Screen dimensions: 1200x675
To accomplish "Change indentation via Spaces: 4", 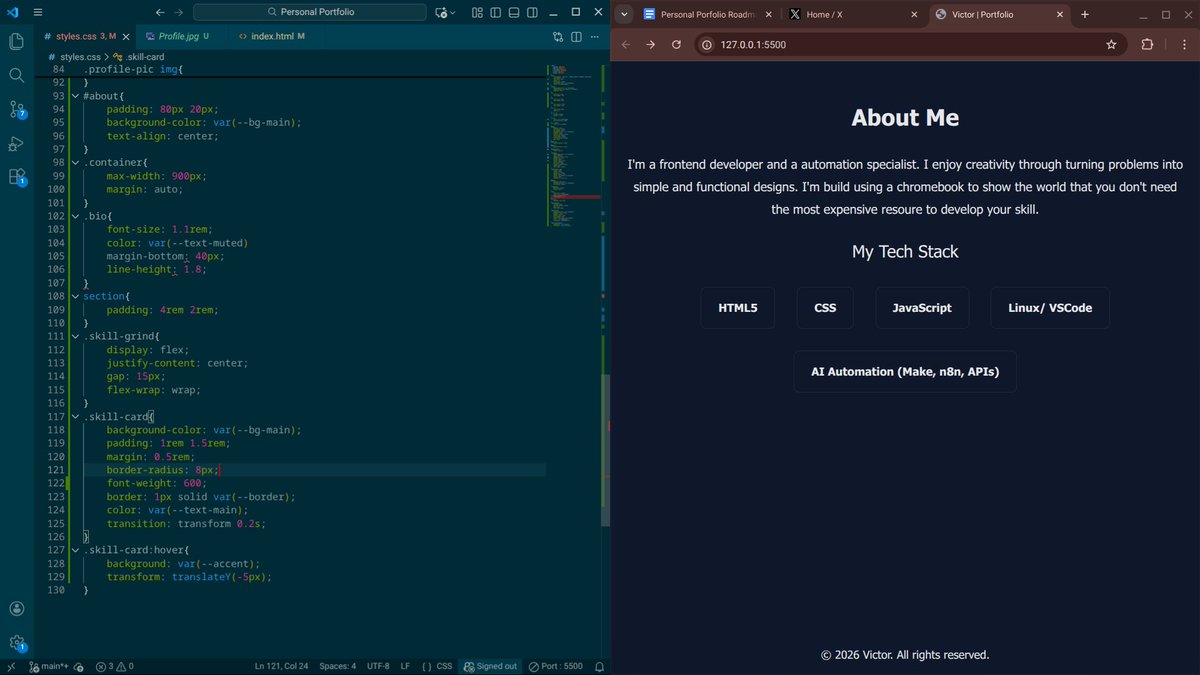I will (337, 666).
